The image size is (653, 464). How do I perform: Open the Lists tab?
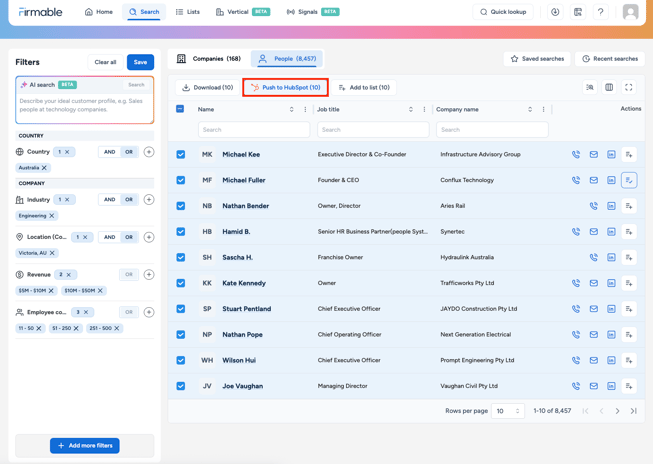coord(188,12)
